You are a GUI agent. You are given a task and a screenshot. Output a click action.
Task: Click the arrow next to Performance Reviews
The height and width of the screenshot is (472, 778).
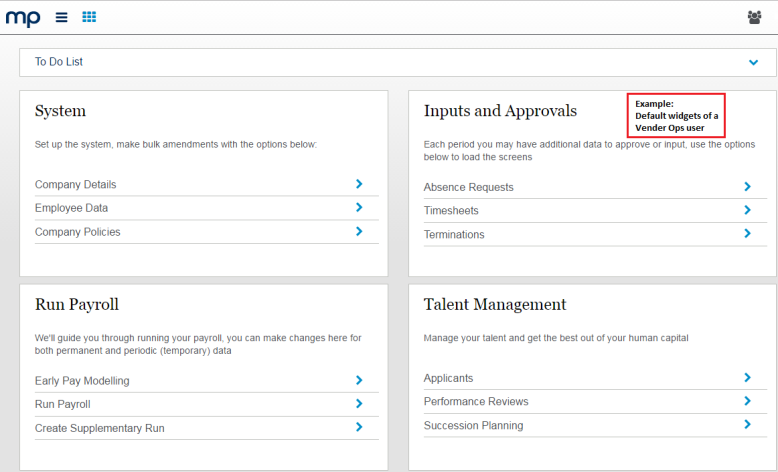747,401
